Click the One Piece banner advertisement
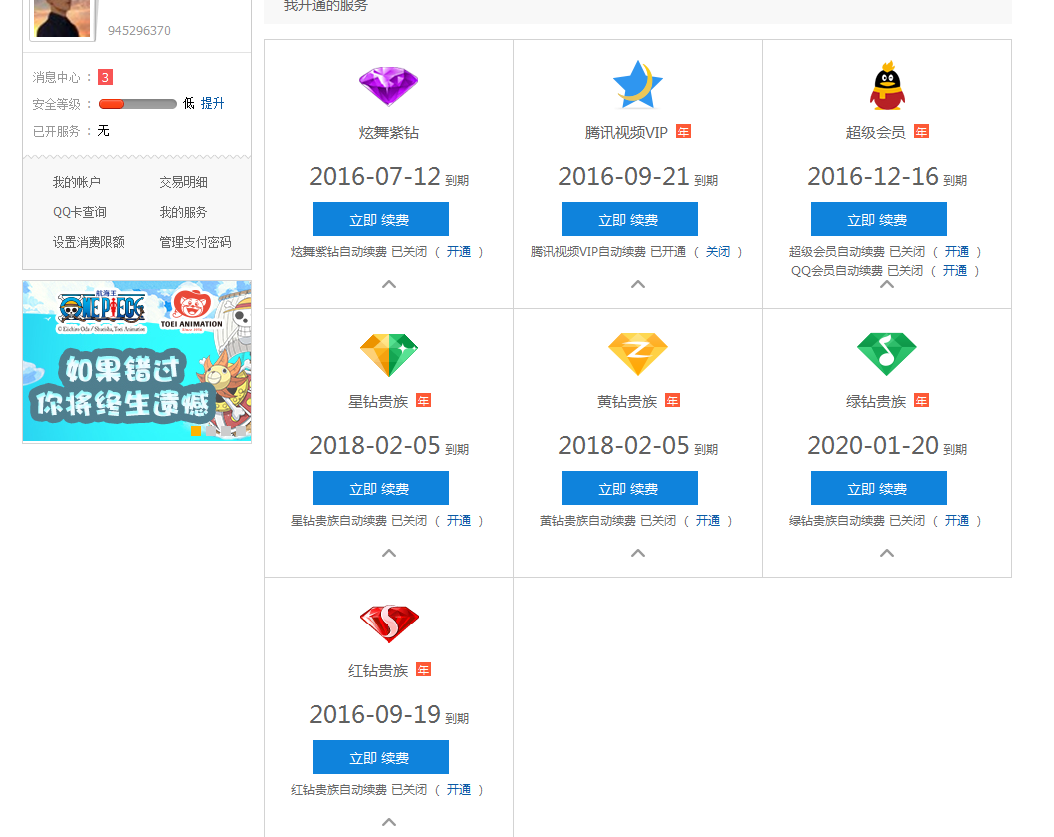The width and height of the screenshot is (1054, 837). pos(136,362)
